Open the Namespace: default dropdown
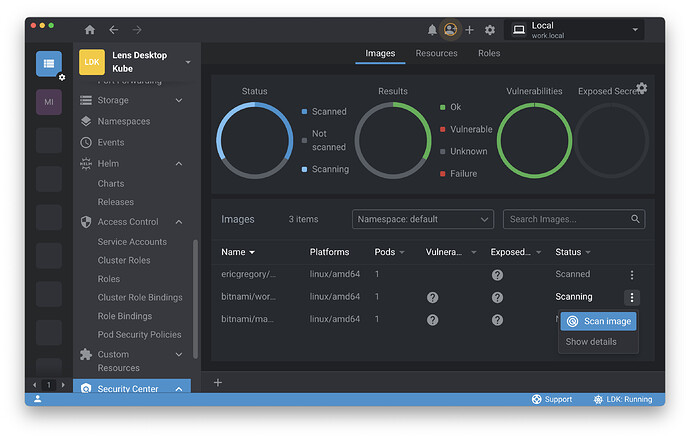The height and width of the screenshot is (438, 690). (422, 219)
